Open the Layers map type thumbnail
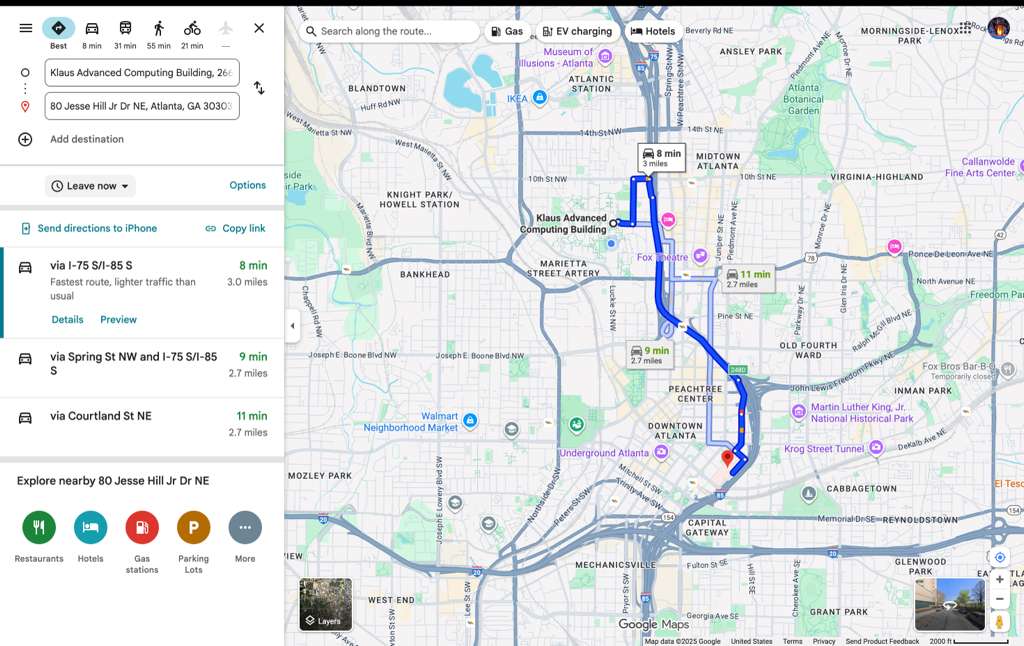This screenshot has height=646, width=1024. click(326, 604)
